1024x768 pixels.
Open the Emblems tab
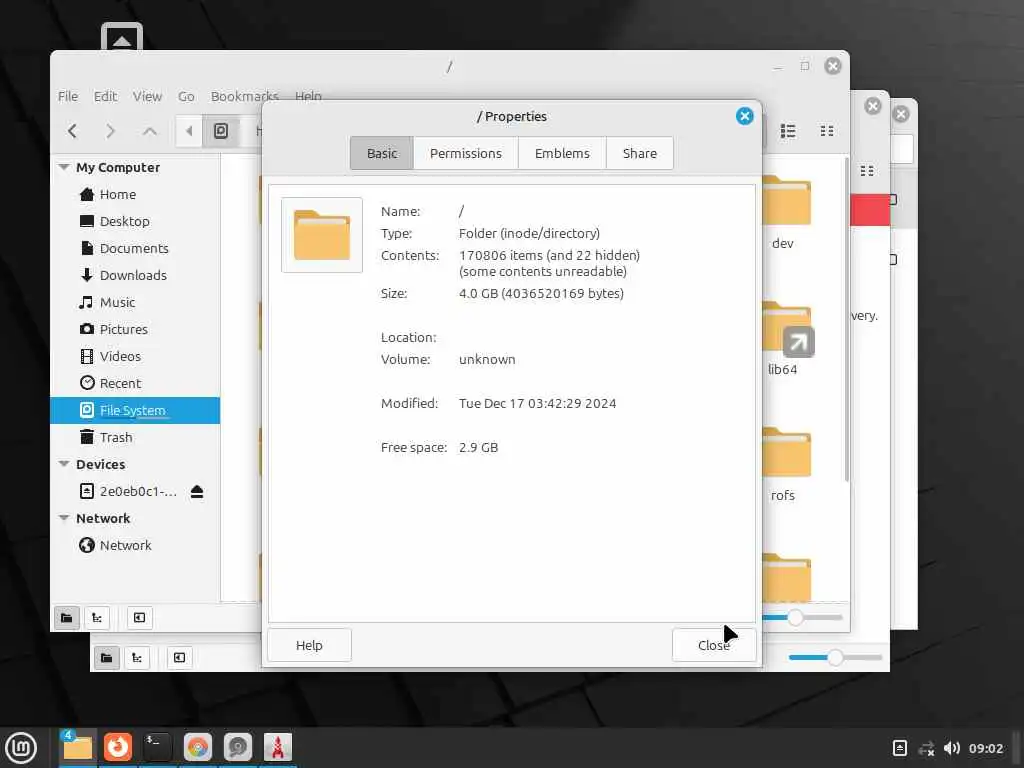point(562,153)
